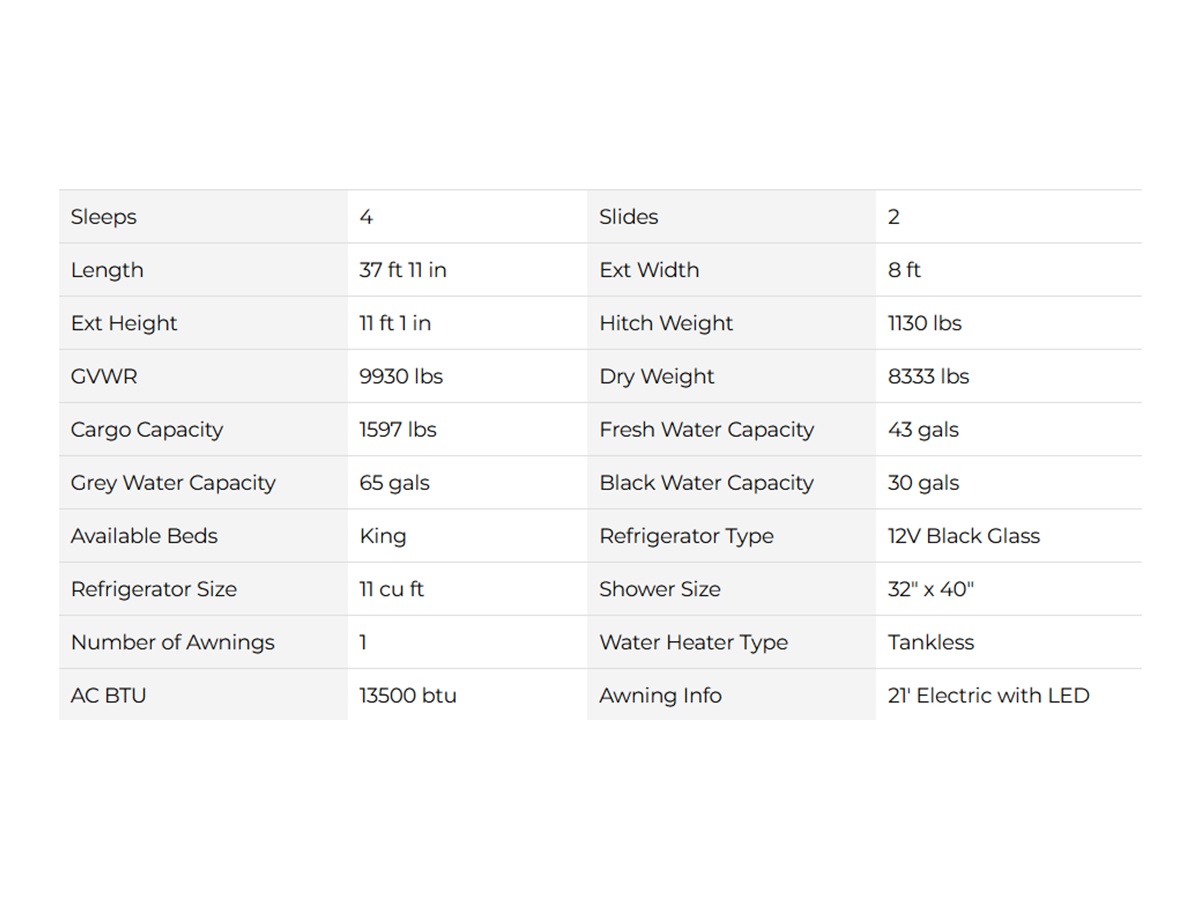Click the Slides label cell
Viewport: 1200px width, 900px height.
point(731,217)
